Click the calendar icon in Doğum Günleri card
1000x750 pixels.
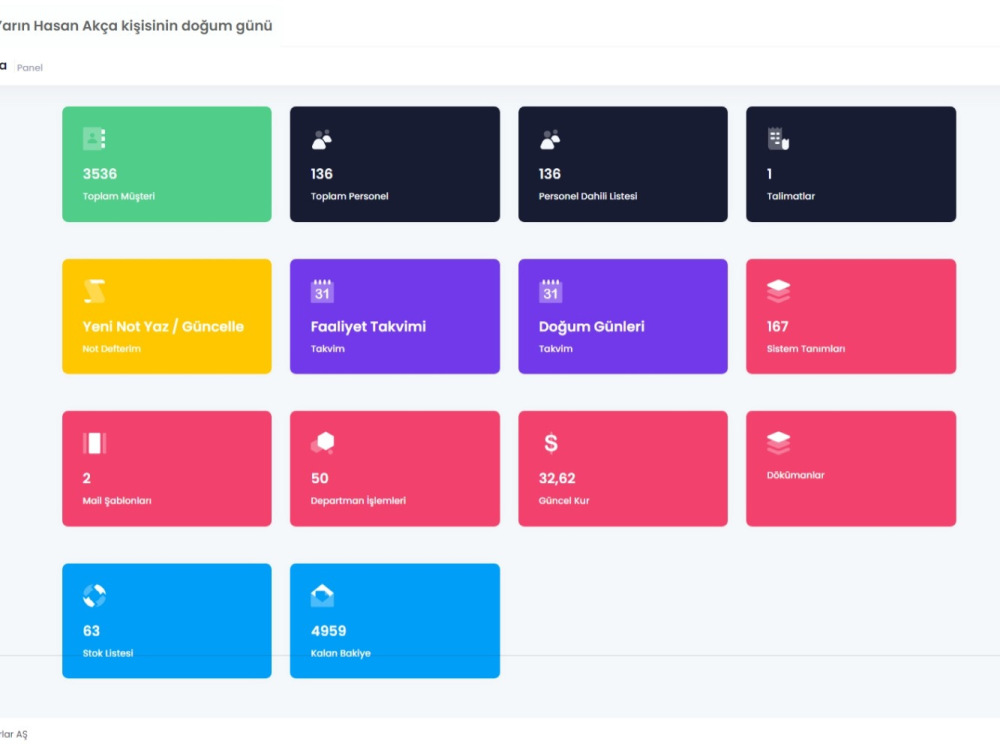point(550,291)
